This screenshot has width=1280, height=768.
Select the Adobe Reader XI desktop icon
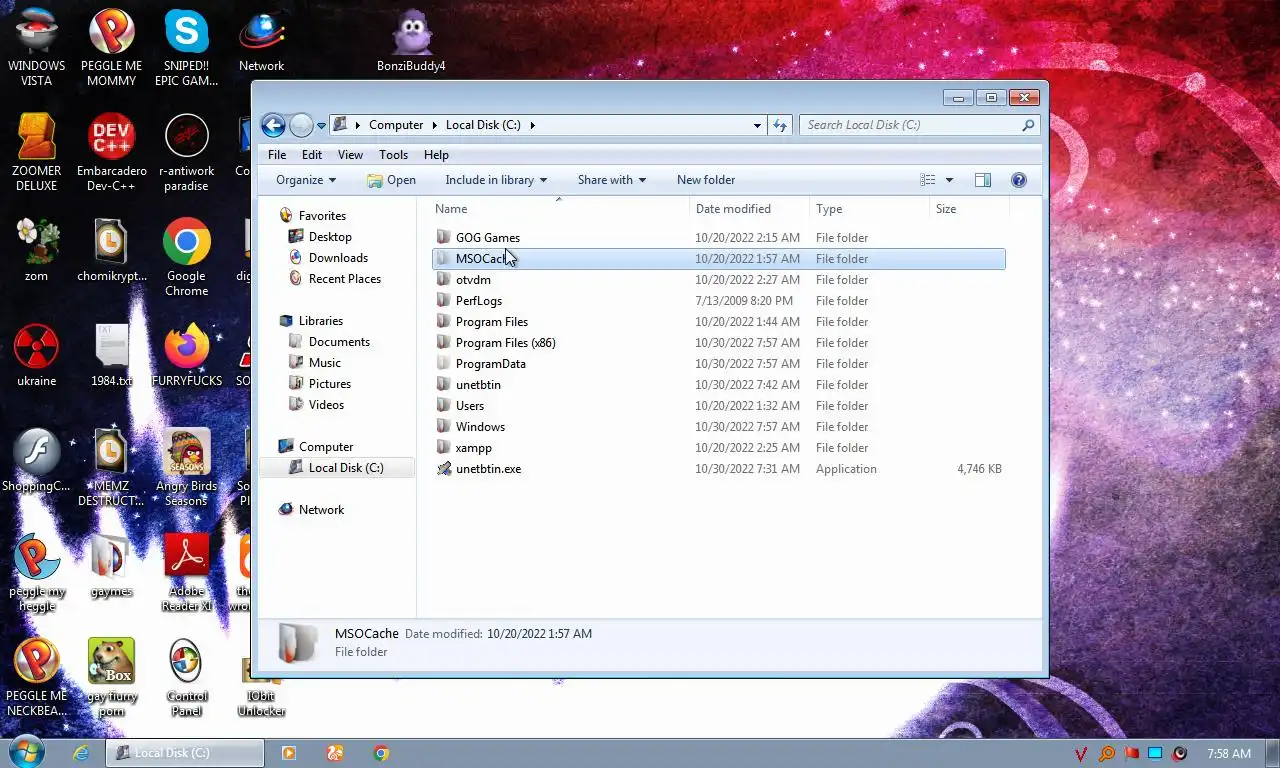187,572
